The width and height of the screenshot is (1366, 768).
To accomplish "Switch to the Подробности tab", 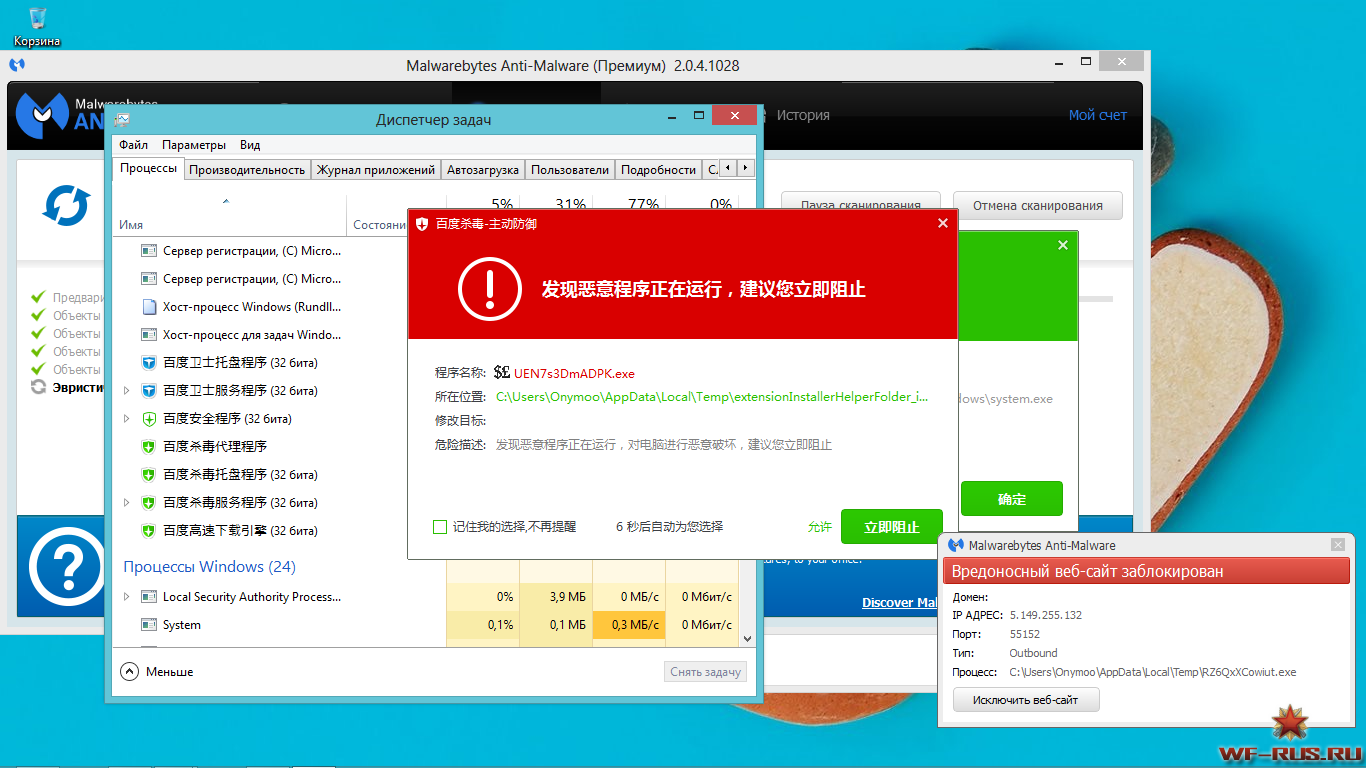I will tap(658, 170).
